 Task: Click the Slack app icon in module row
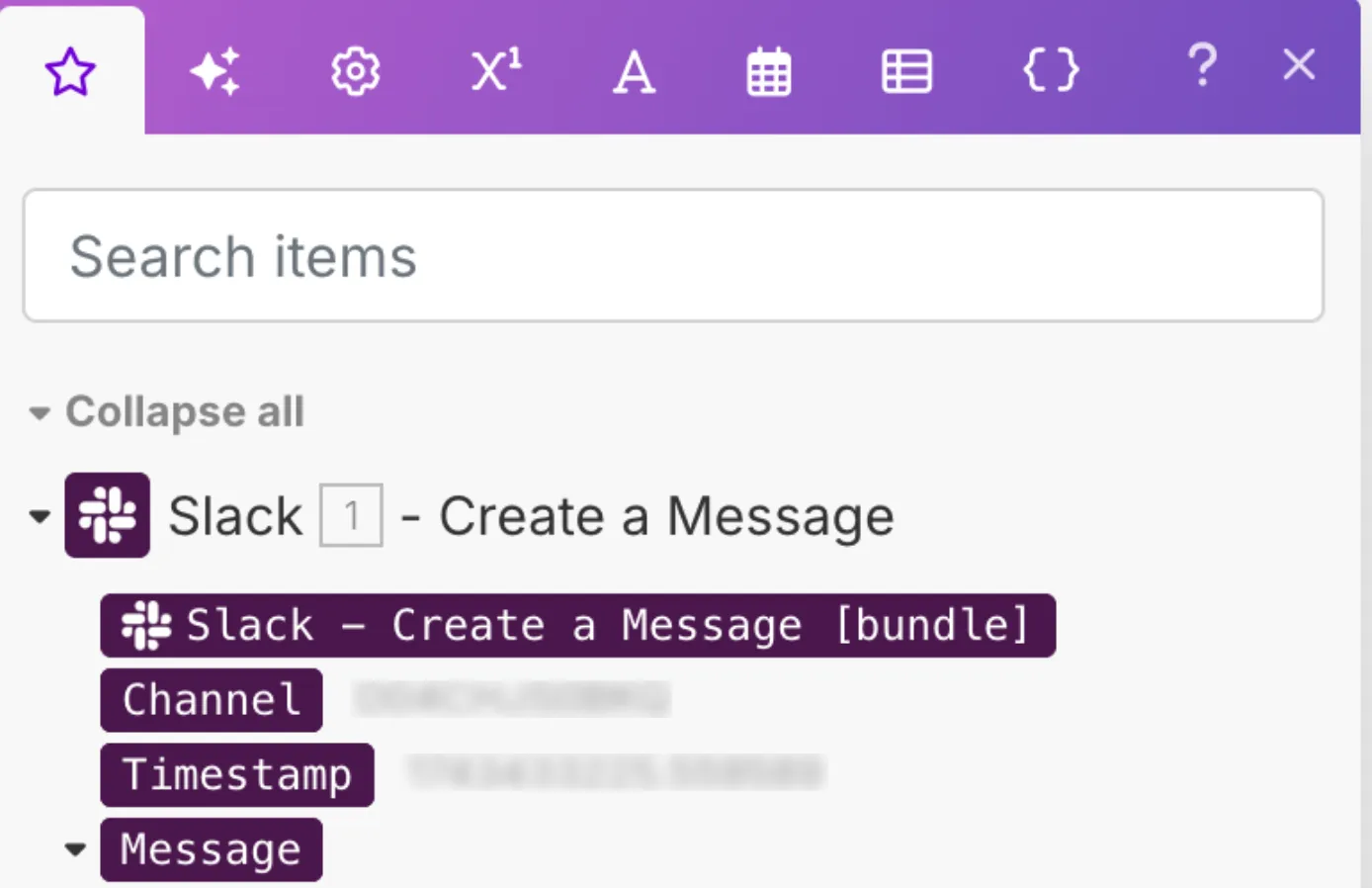coord(108,515)
